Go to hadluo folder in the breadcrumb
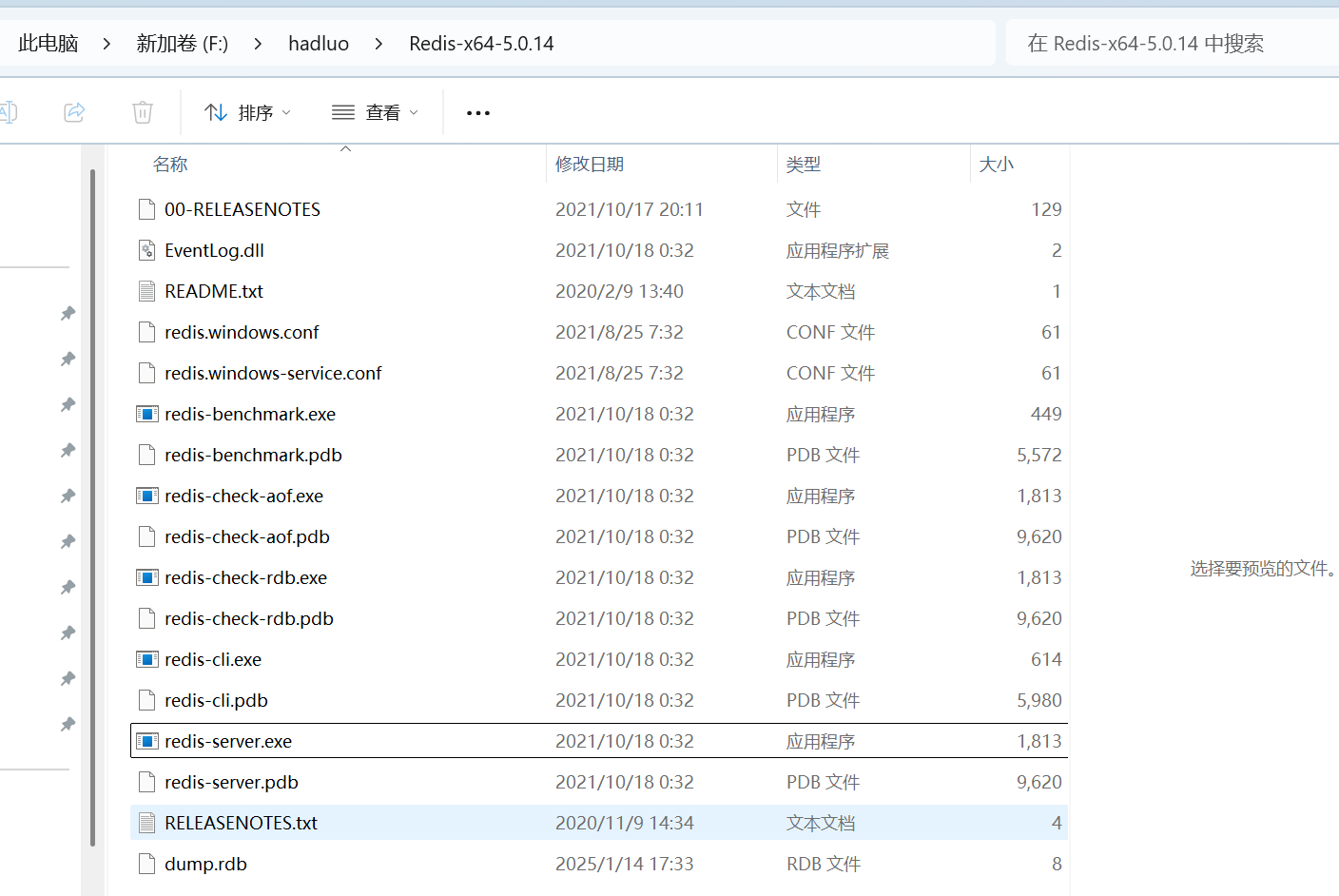The image size is (1339, 896). click(x=319, y=44)
